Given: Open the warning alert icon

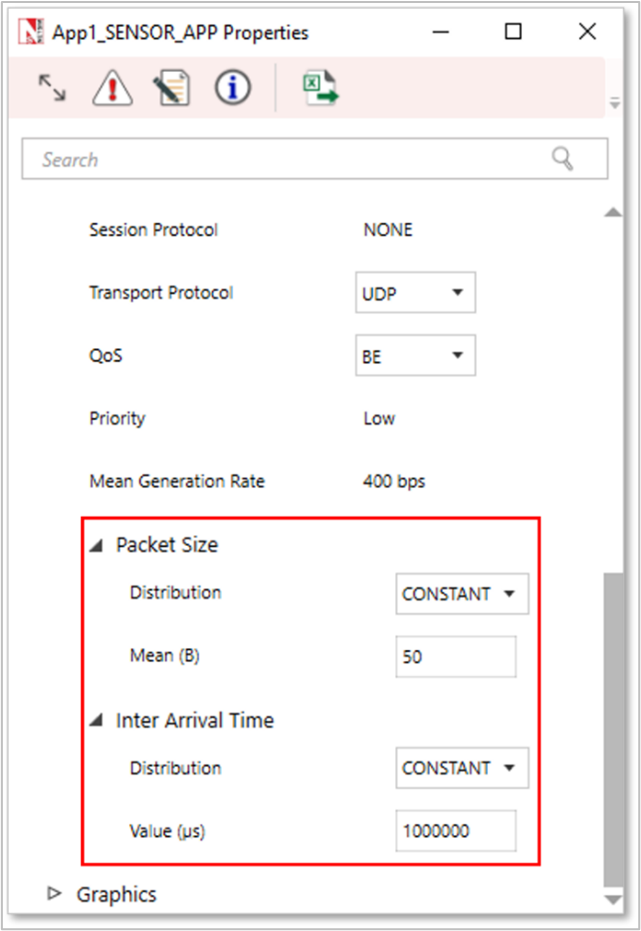Looking at the screenshot, I should coord(112,88).
